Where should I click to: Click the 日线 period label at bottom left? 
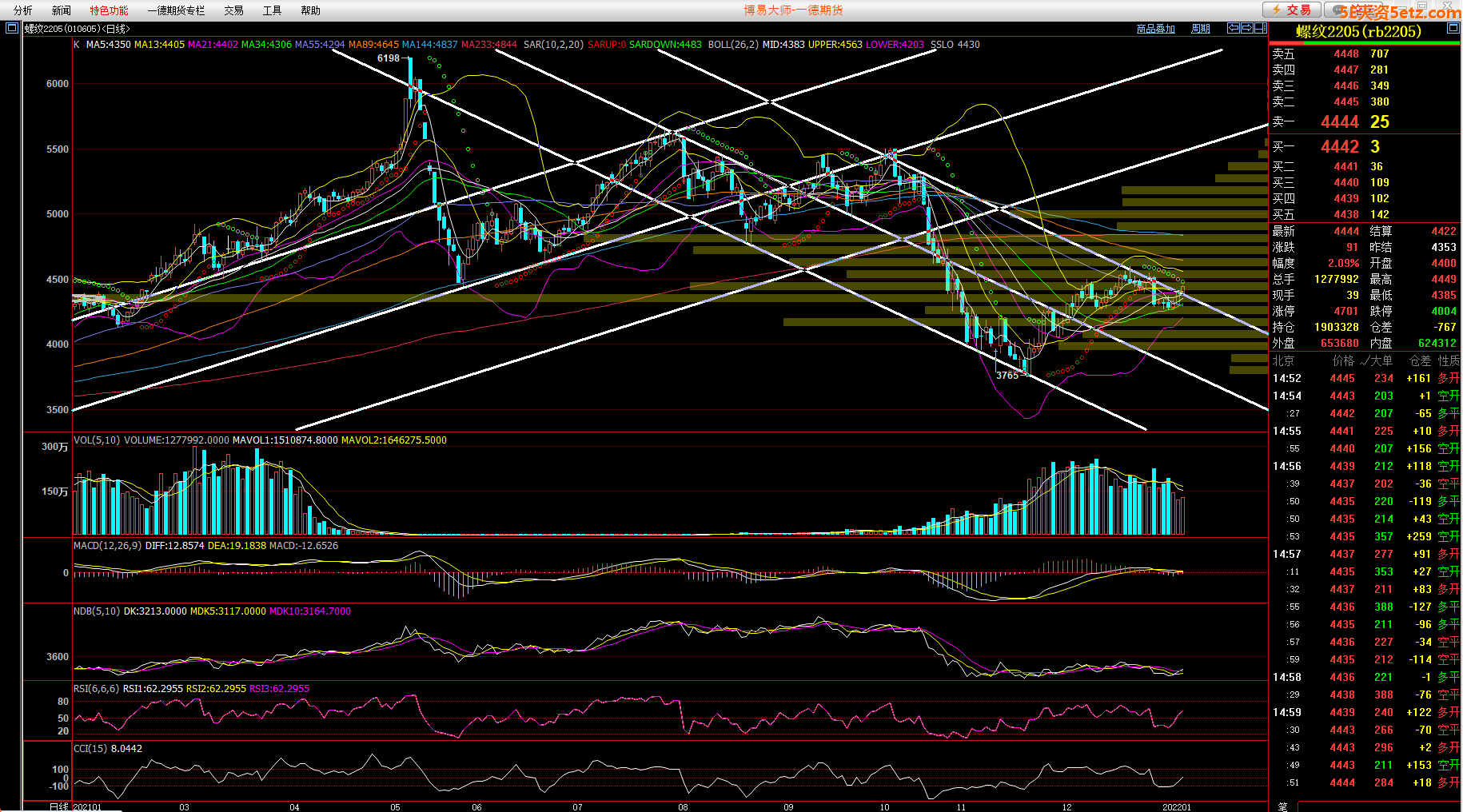pyautogui.click(x=59, y=806)
